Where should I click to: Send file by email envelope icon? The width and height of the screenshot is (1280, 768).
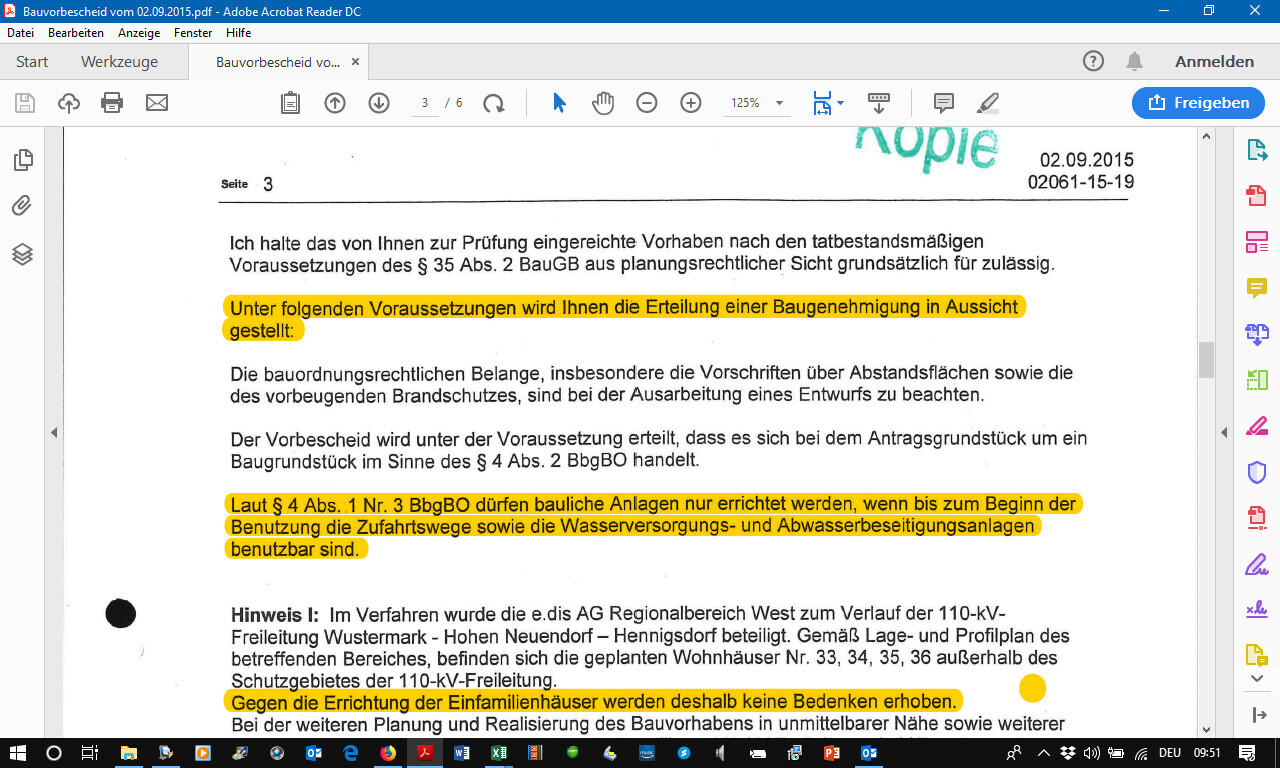pyautogui.click(x=157, y=103)
